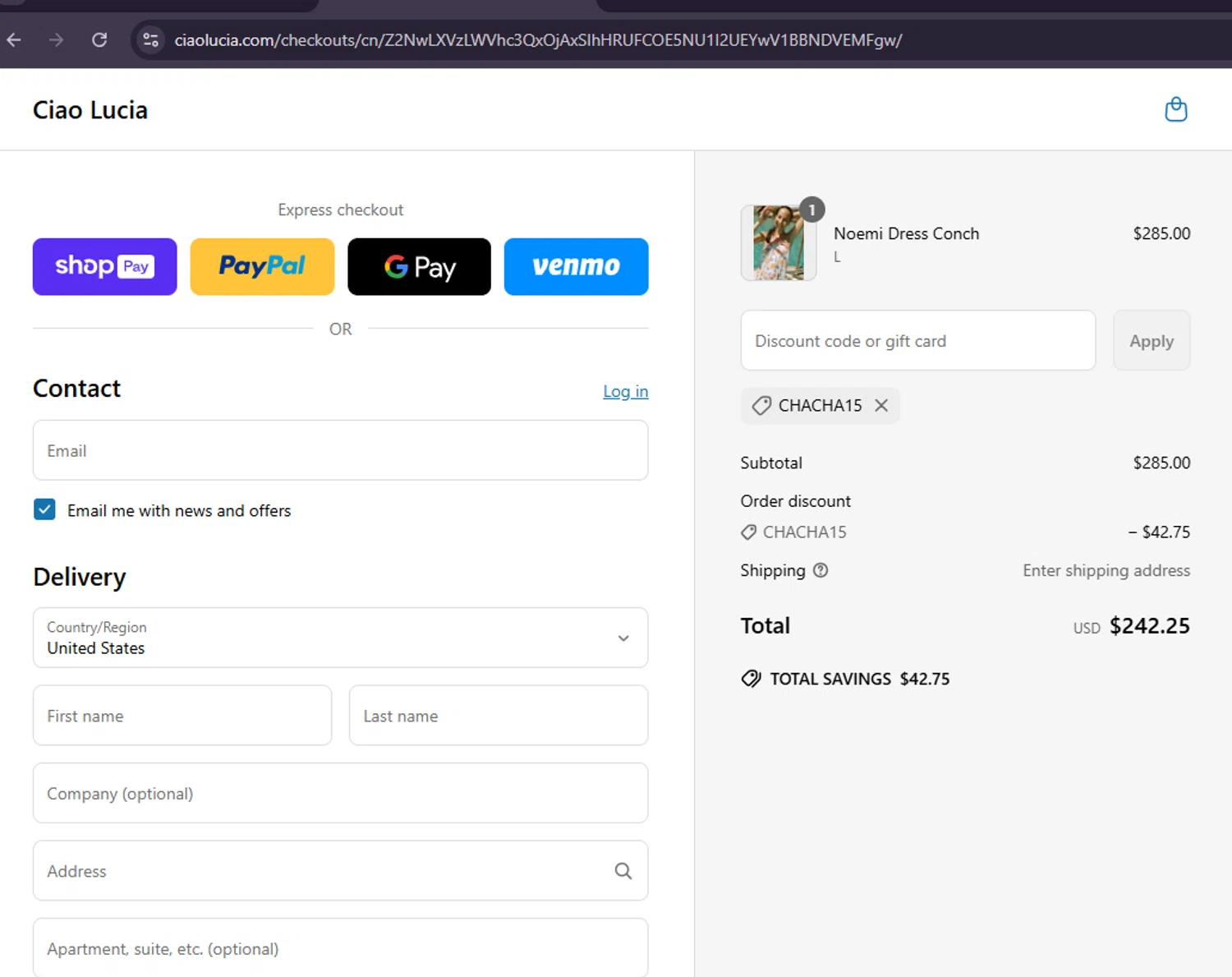Reload the checkout page
1232x977 pixels.
pyautogui.click(x=99, y=39)
